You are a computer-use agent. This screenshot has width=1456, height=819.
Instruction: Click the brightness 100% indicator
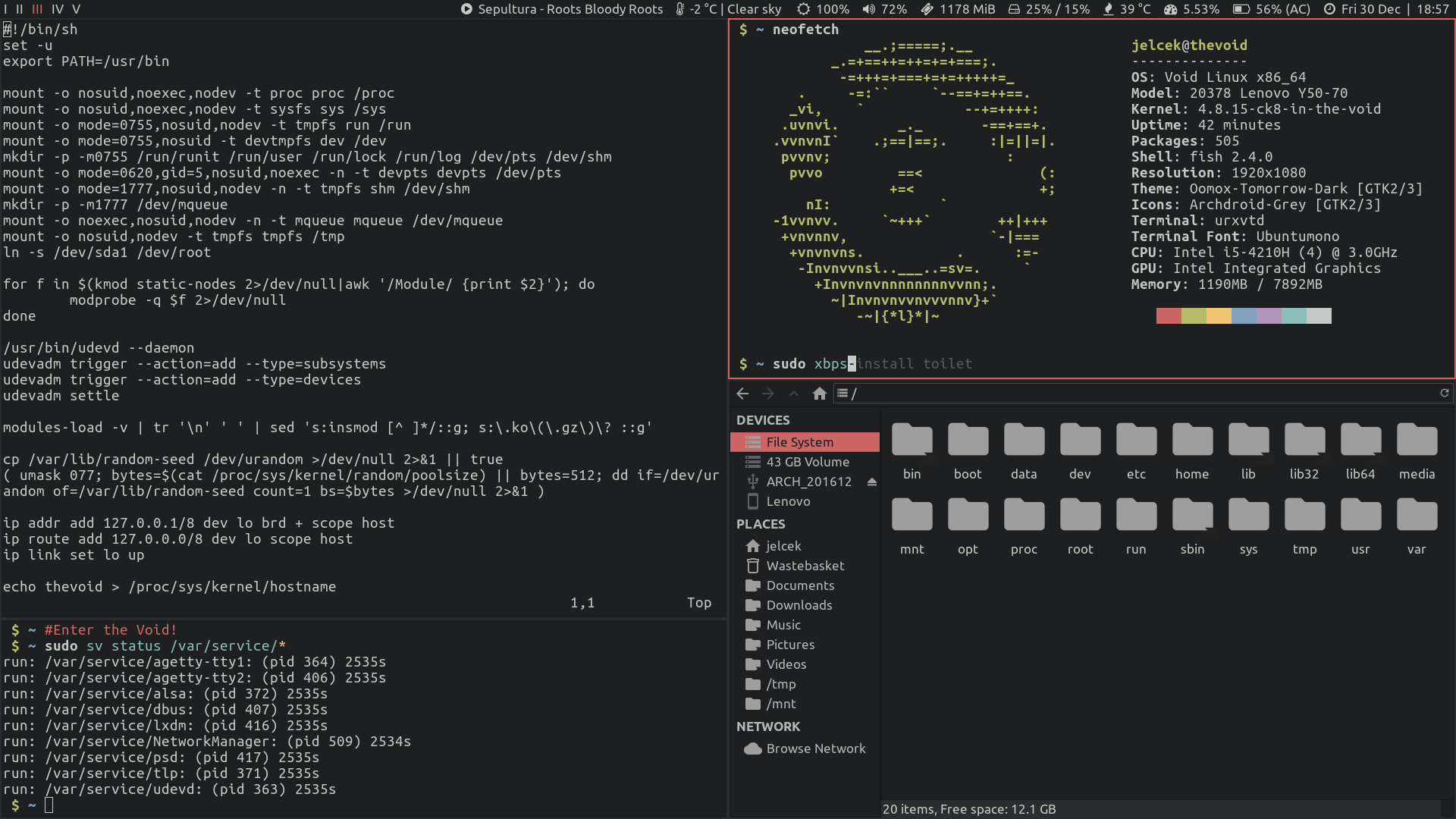point(823,9)
